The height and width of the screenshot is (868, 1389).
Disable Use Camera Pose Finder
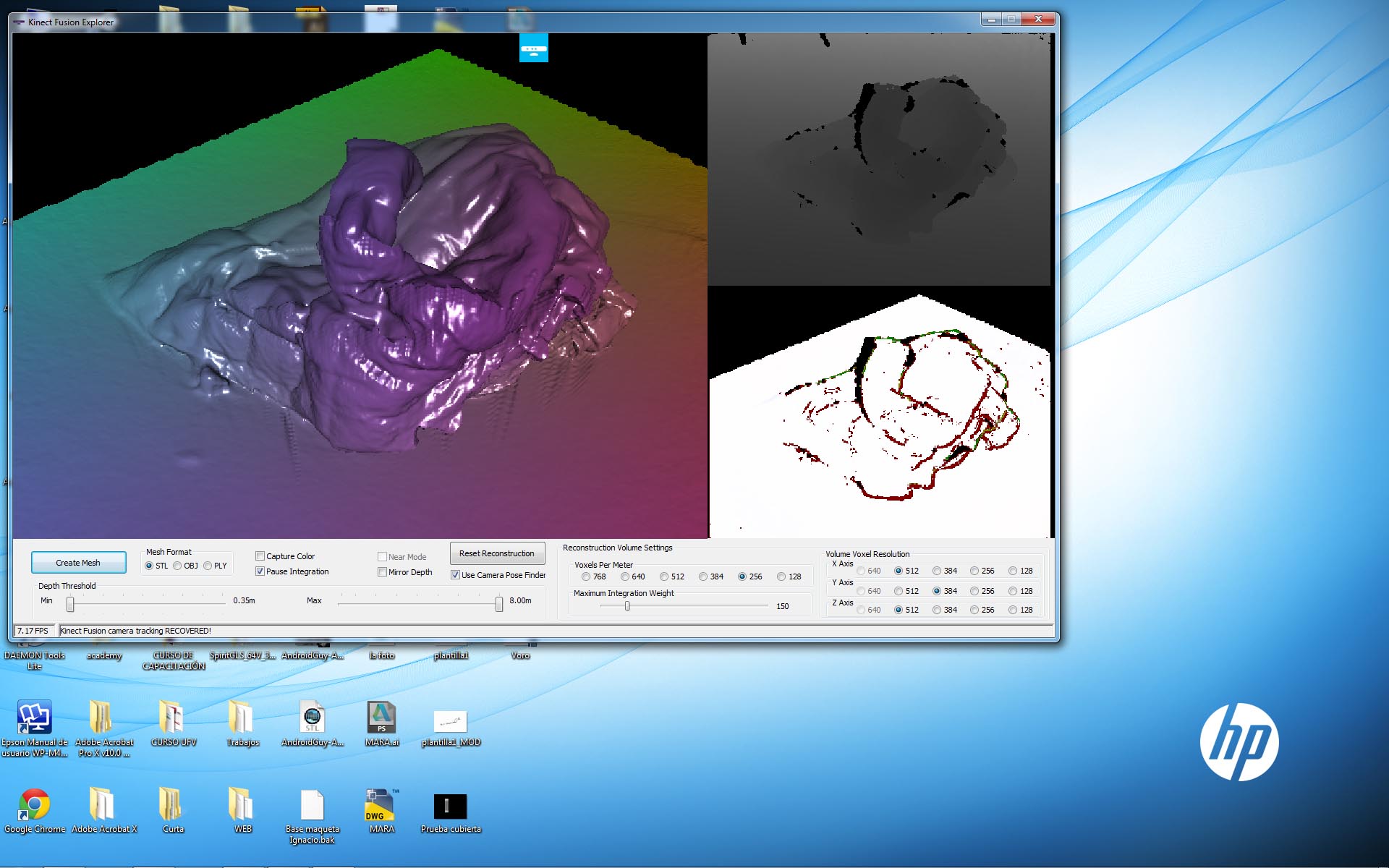tap(455, 575)
